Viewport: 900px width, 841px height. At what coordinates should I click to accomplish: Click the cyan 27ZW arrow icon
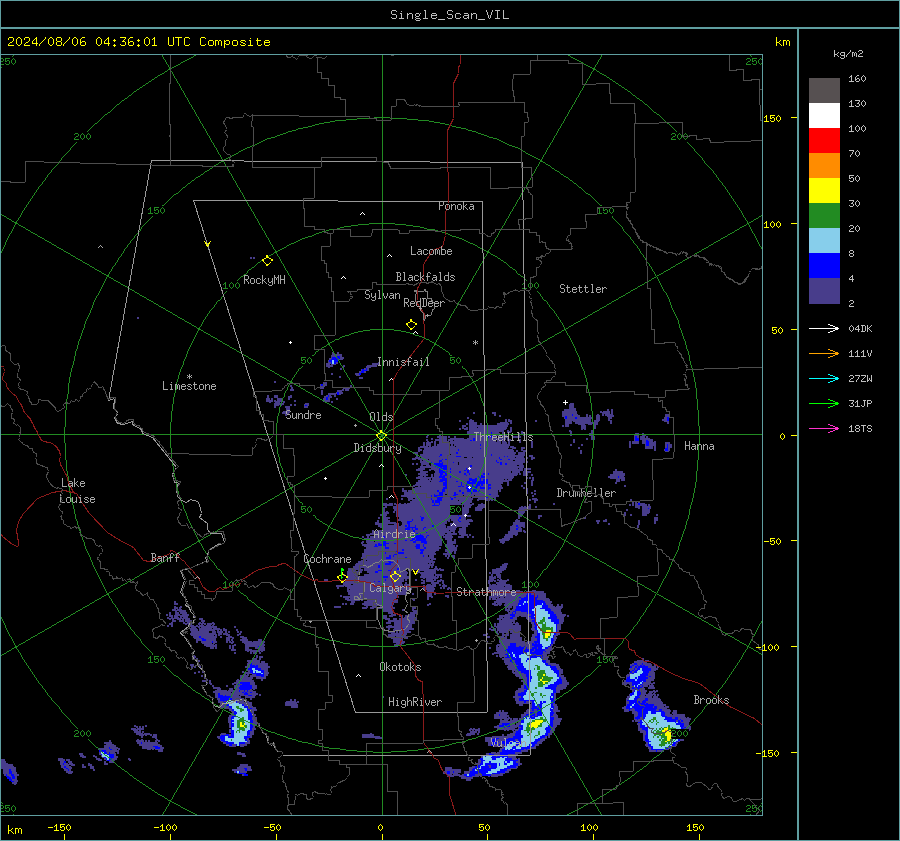pos(824,378)
